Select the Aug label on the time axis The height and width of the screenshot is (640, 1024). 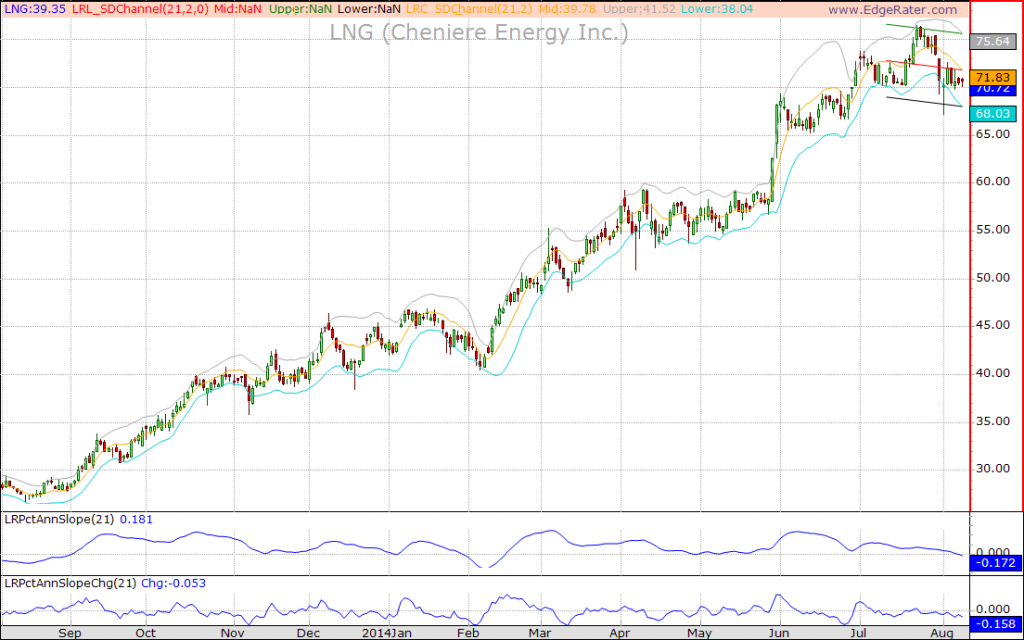tap(941, 633)
